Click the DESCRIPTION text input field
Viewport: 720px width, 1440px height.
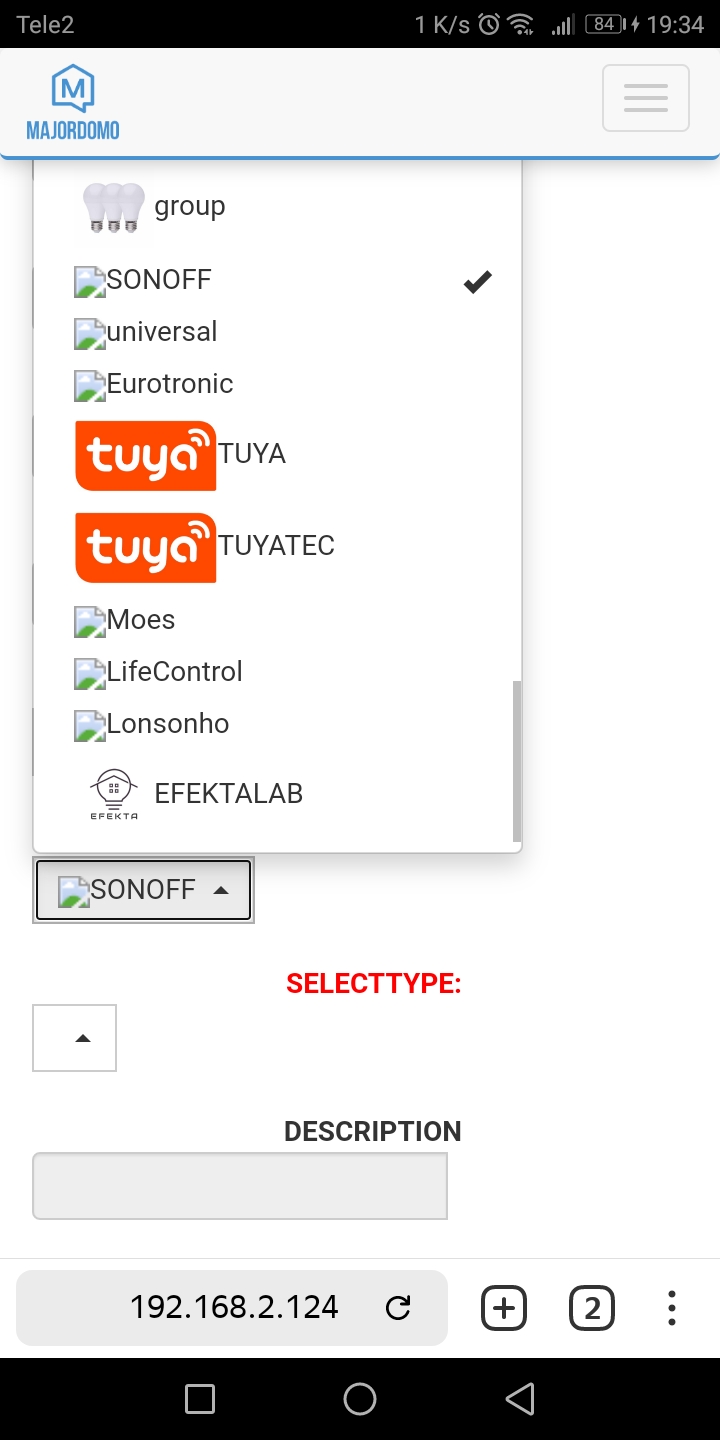tap(239, 1185)
